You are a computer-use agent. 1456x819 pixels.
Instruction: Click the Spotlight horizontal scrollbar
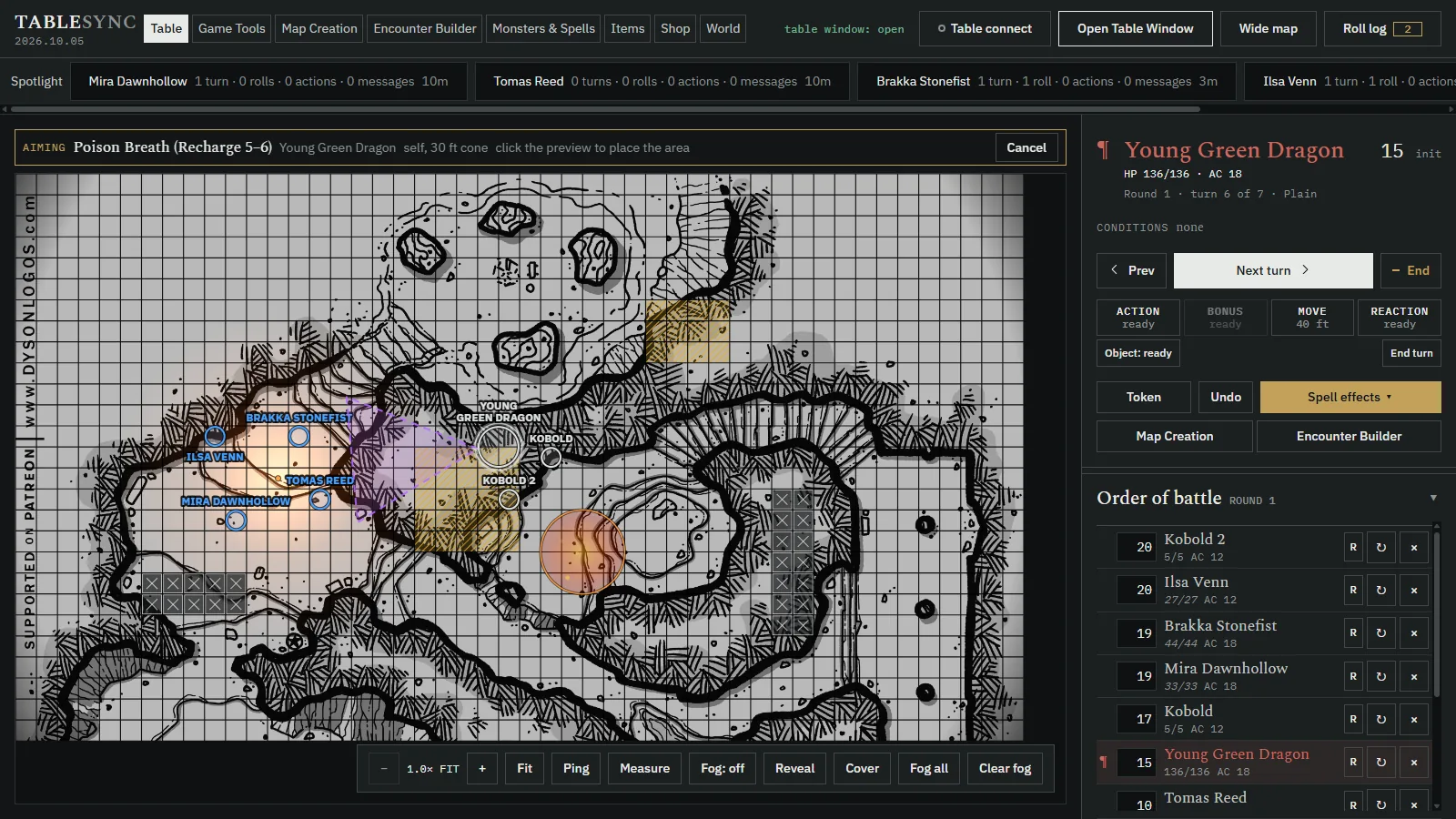point(605,109)
